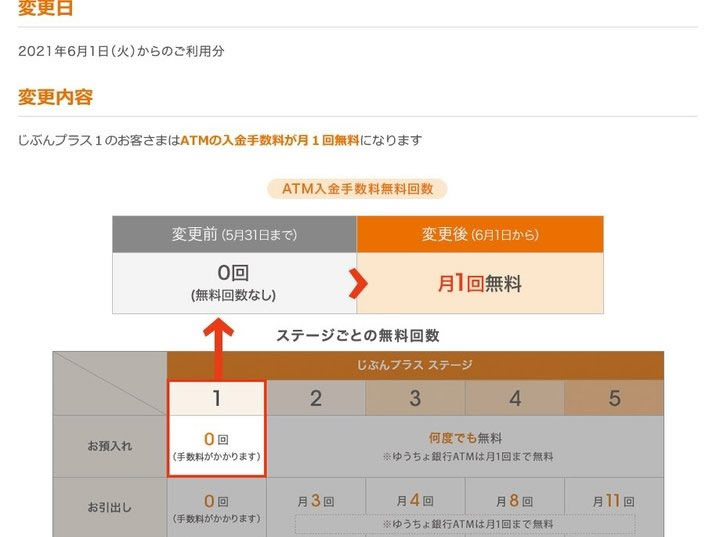
Task: Click the 0回 (無料回数なし) cell
Action: click(x=234, y=283)
